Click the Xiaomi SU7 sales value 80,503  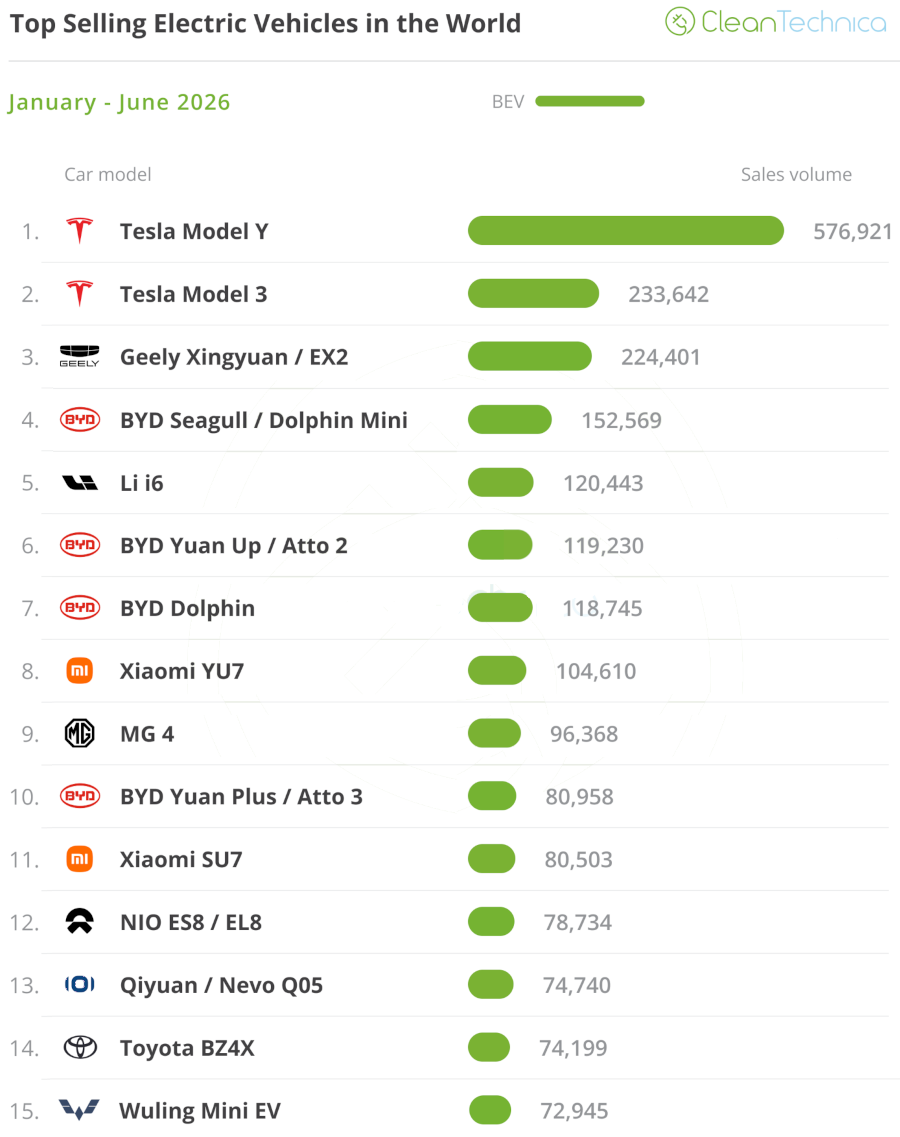point(579,859)
